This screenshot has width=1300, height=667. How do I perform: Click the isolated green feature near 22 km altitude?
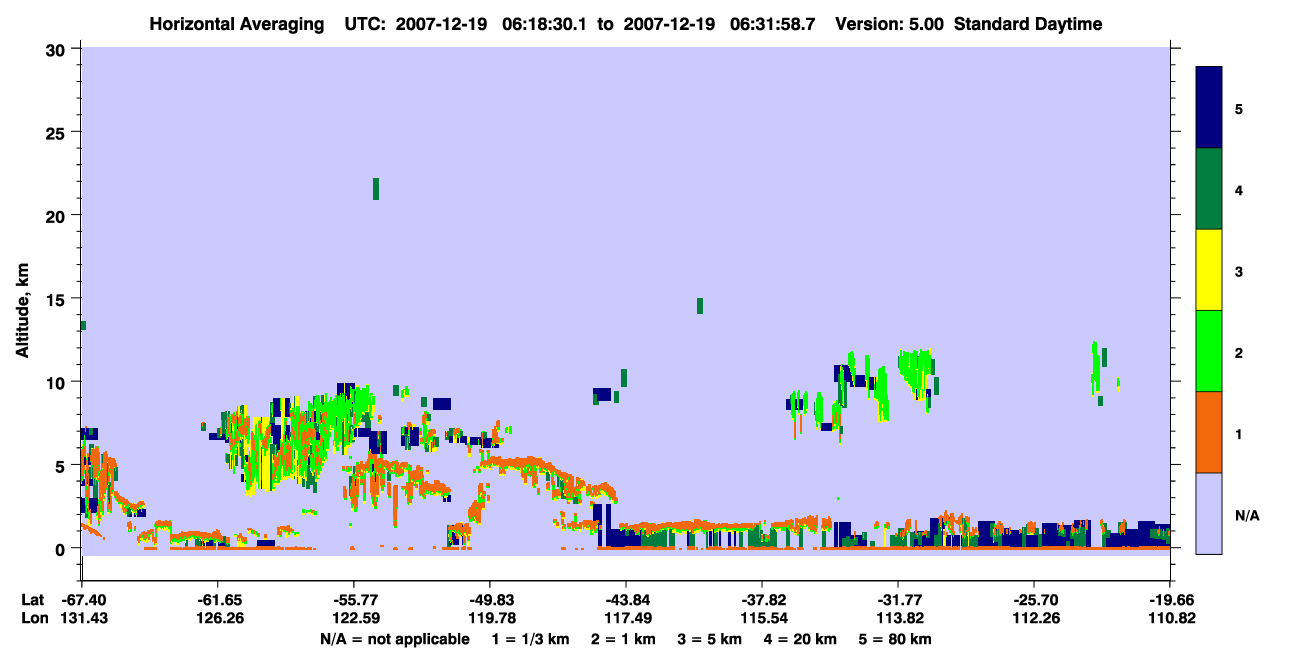376,189
